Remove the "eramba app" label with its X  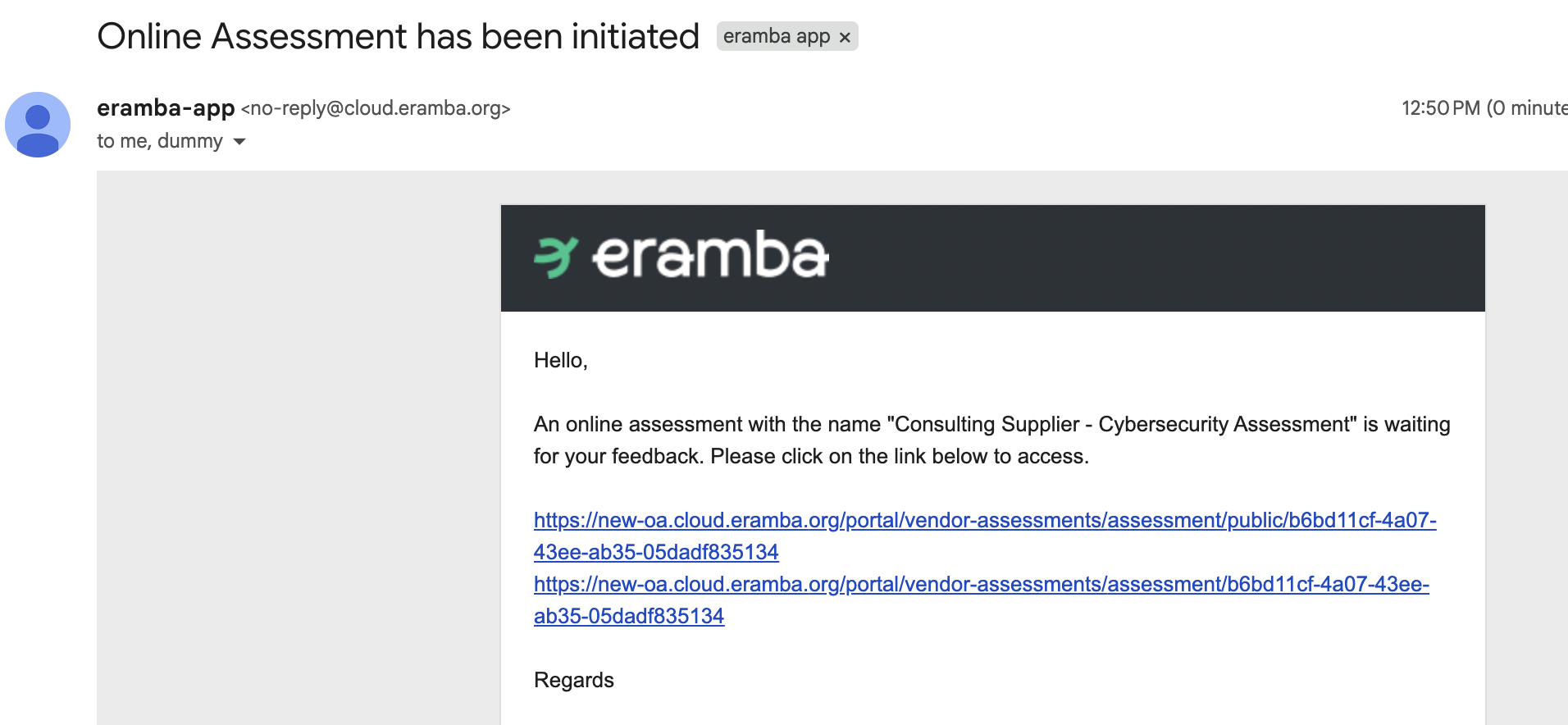click(845, 37)
